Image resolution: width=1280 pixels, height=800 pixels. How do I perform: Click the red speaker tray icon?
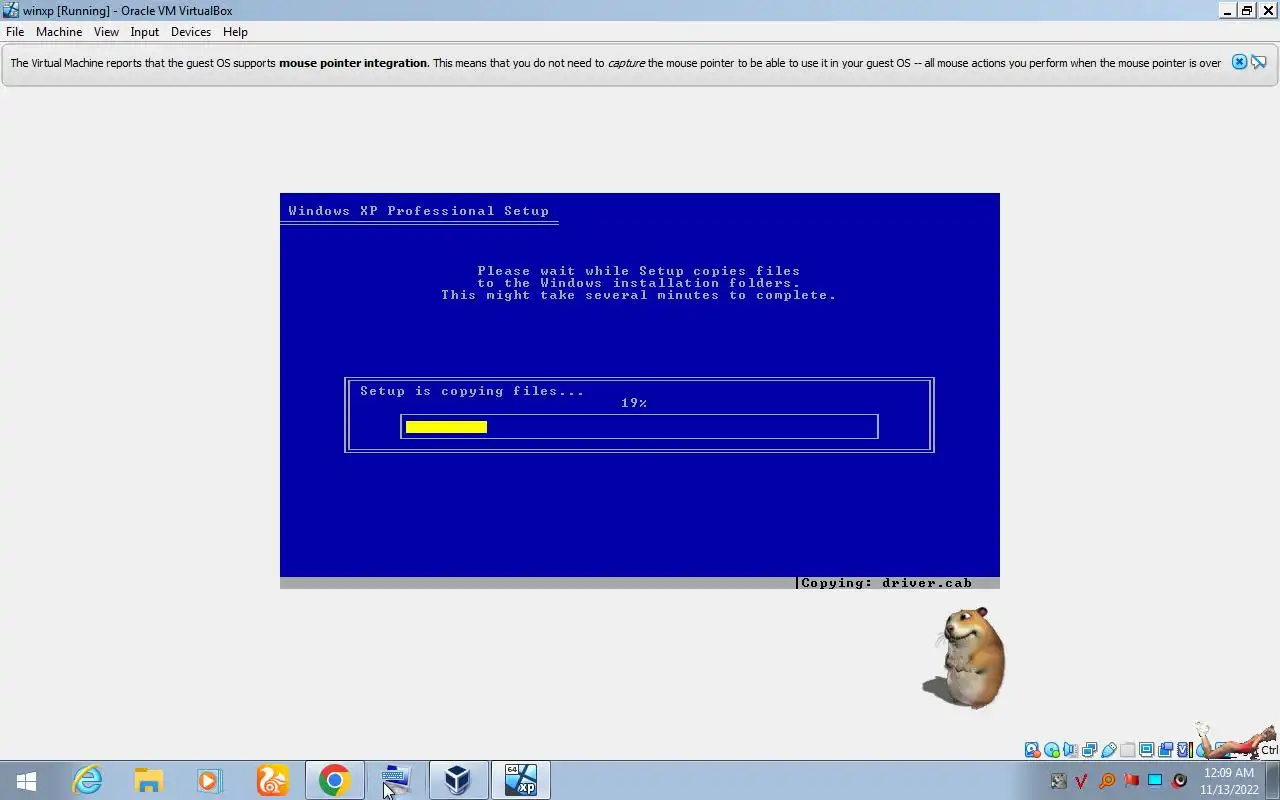1179,780
